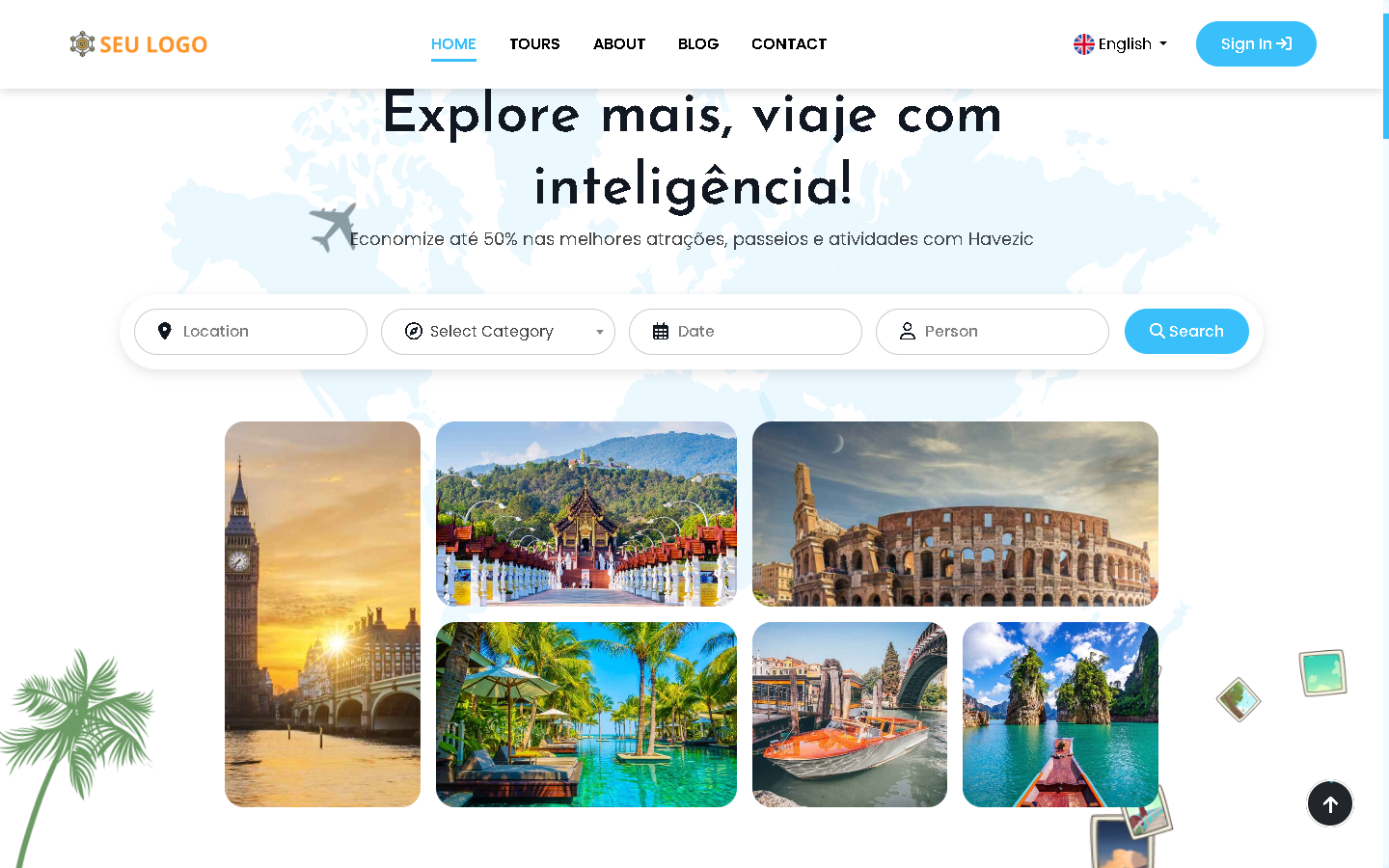
Task: Click the calendar icon in Date field
Action: [x=661, y=332]
